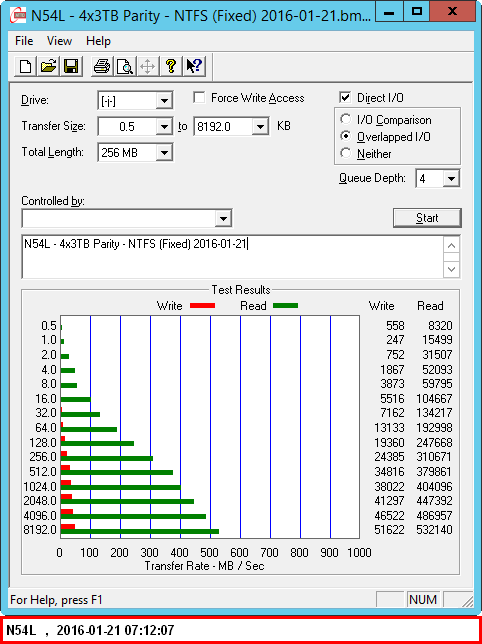Open the File menu
Image resolution: width=482 pixels, height=644 pixels.
pos(24,41)
